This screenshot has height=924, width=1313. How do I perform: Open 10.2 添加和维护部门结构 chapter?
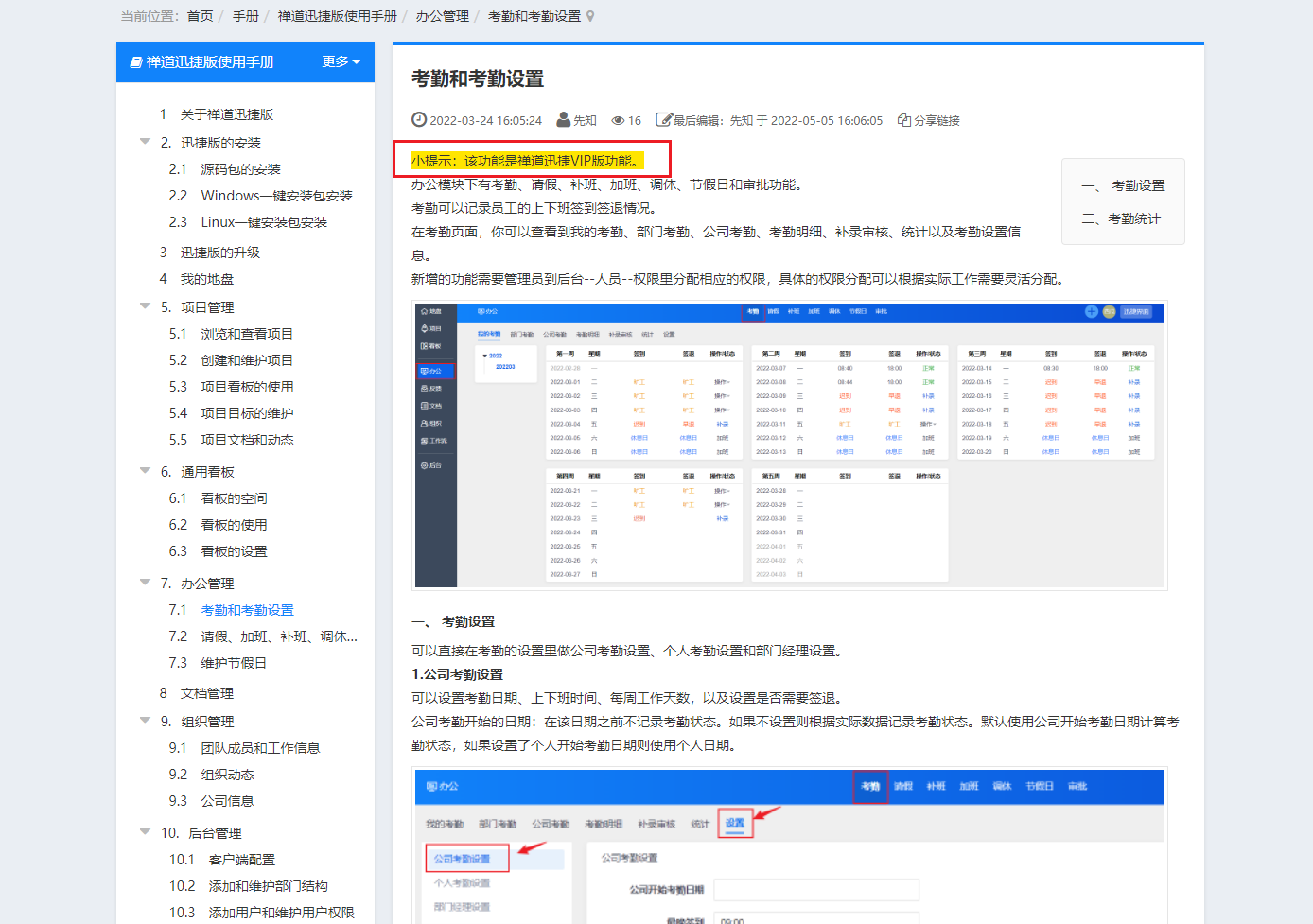click(268, 886)
